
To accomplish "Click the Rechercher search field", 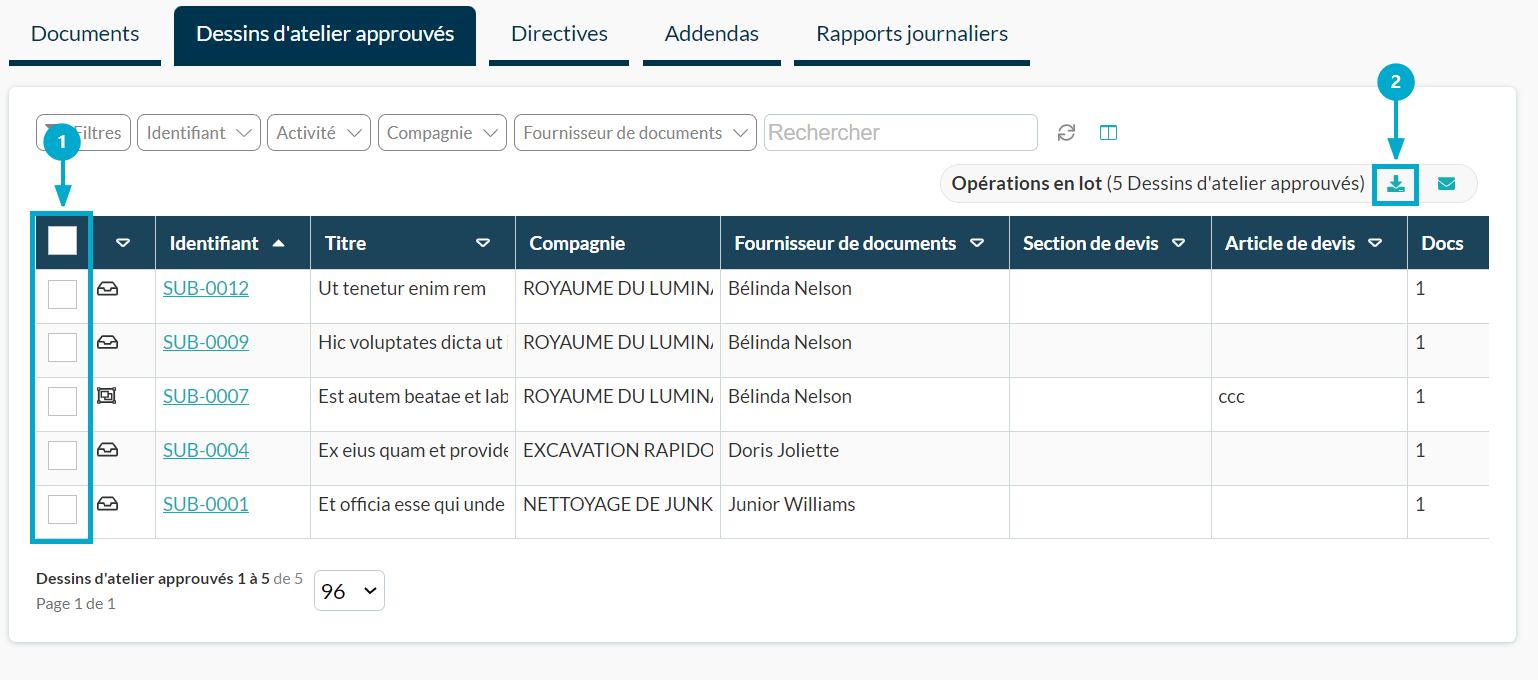I will coord(901,133).
